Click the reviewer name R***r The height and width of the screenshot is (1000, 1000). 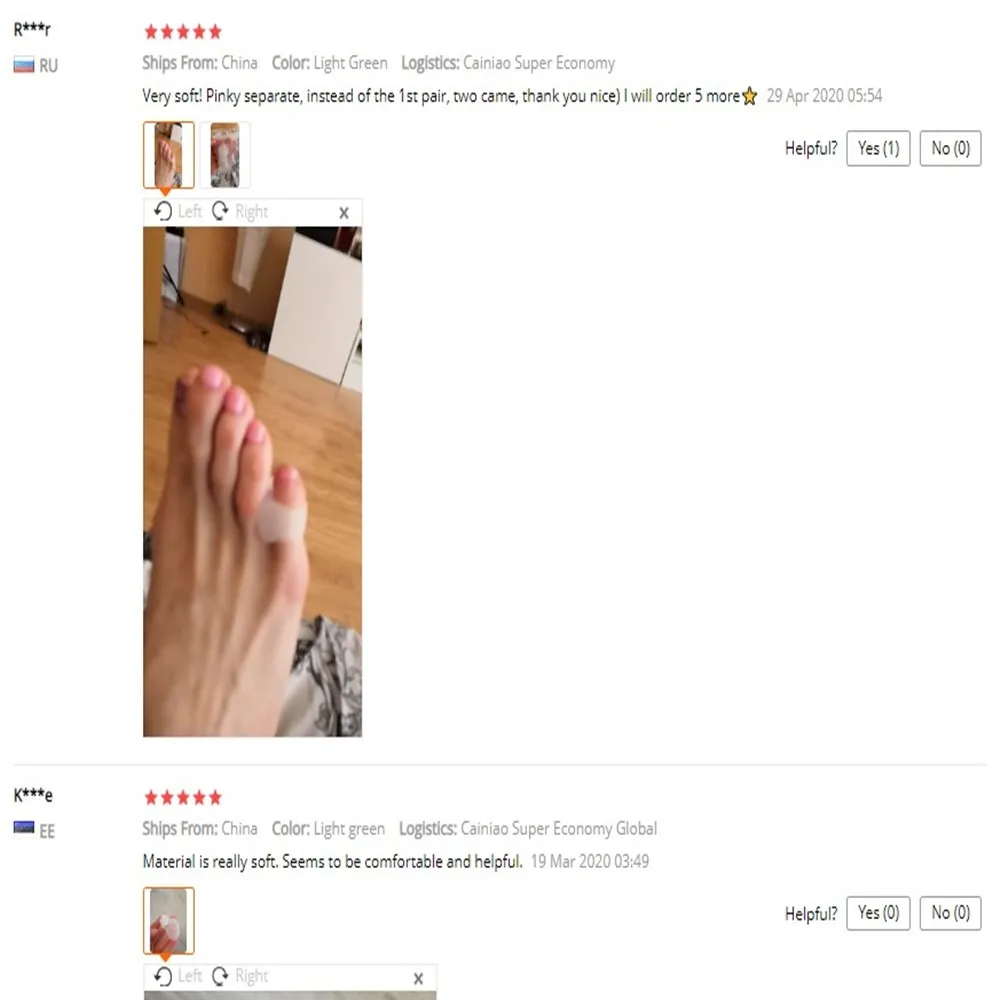(x=32, y=29)
